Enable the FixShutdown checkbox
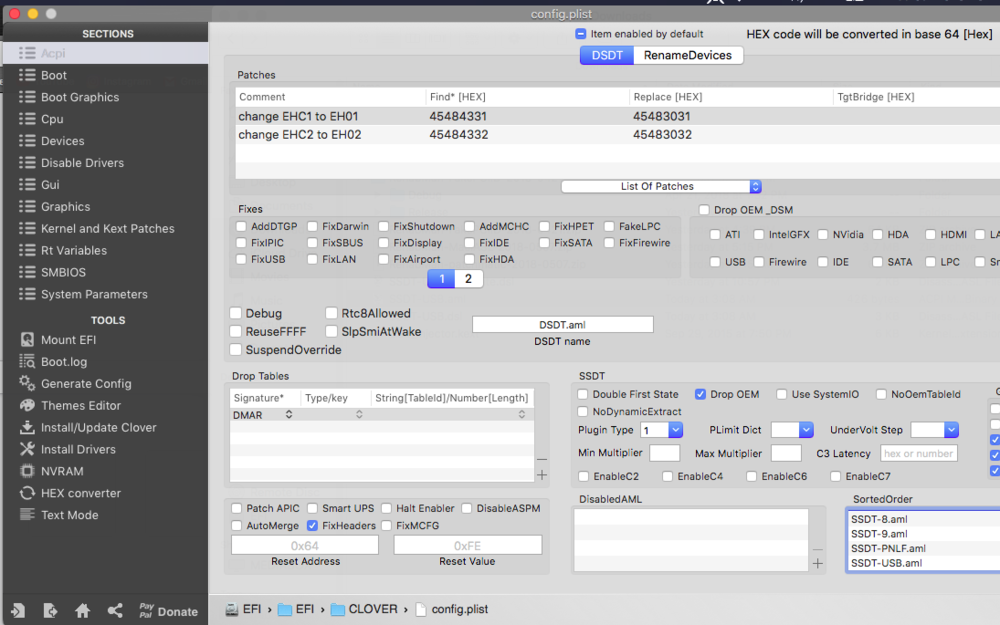Viewport: 1000px width, 625px height. pos(384,227)
